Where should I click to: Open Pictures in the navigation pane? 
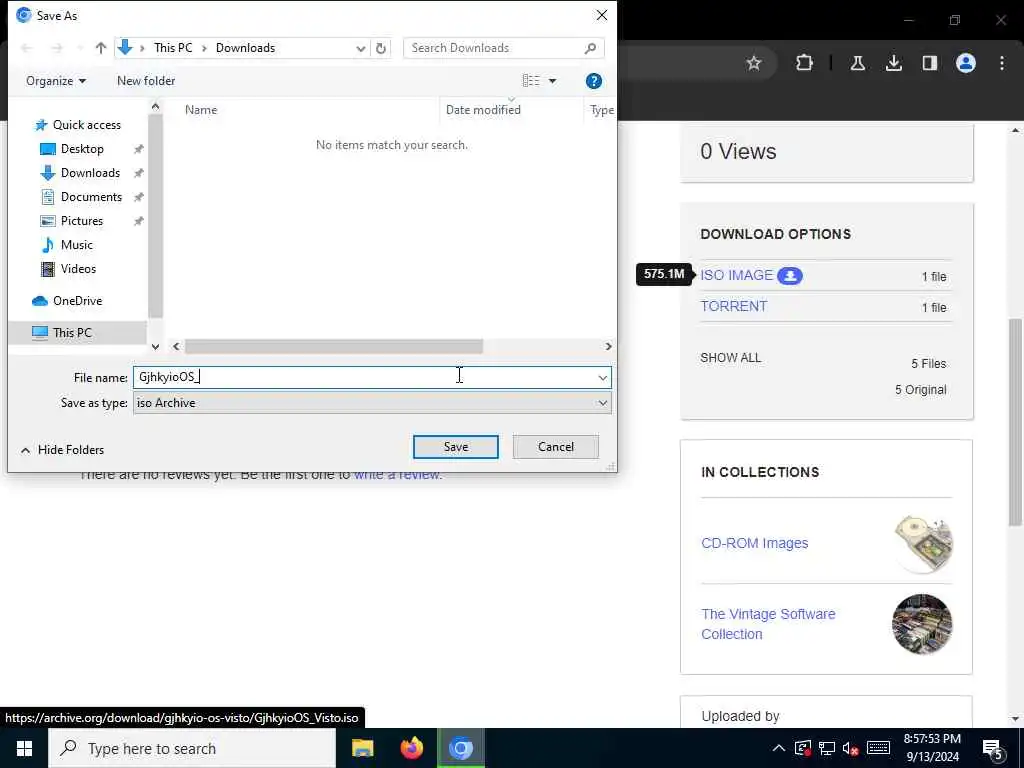[x=82, y=221]
